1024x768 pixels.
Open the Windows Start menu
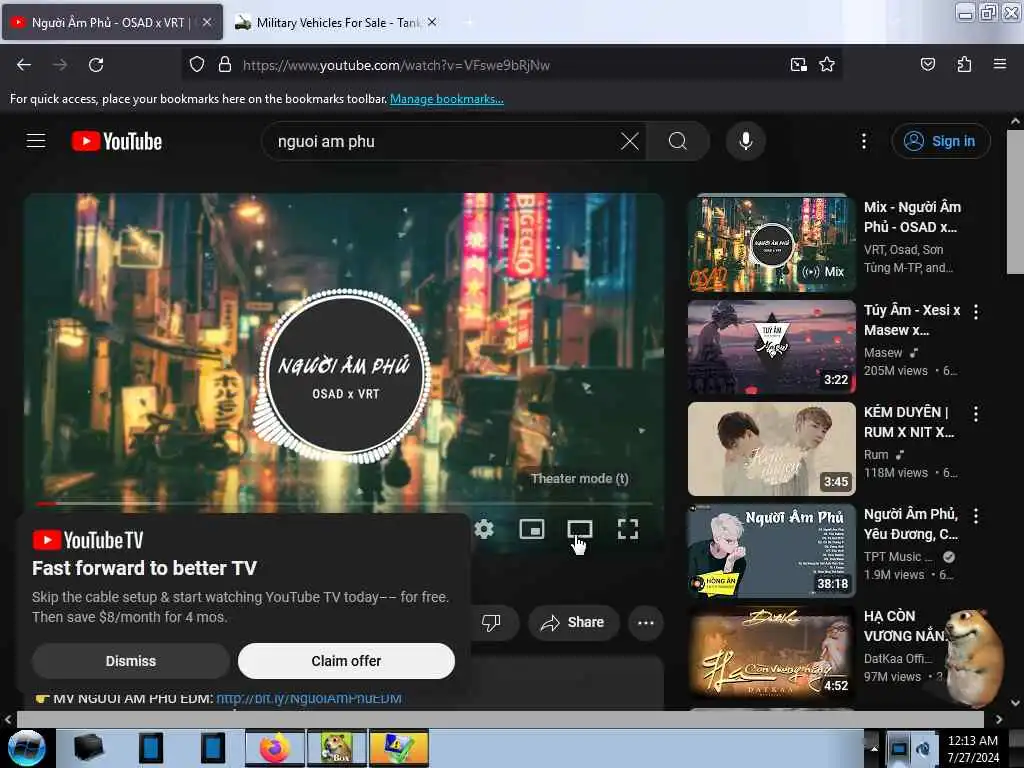27,748
